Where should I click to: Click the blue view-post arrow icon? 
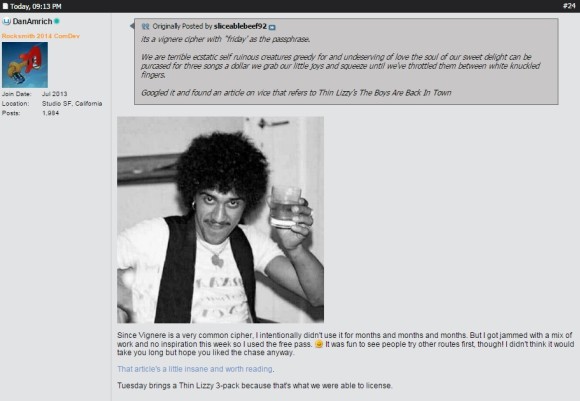[x=272, y=27]
